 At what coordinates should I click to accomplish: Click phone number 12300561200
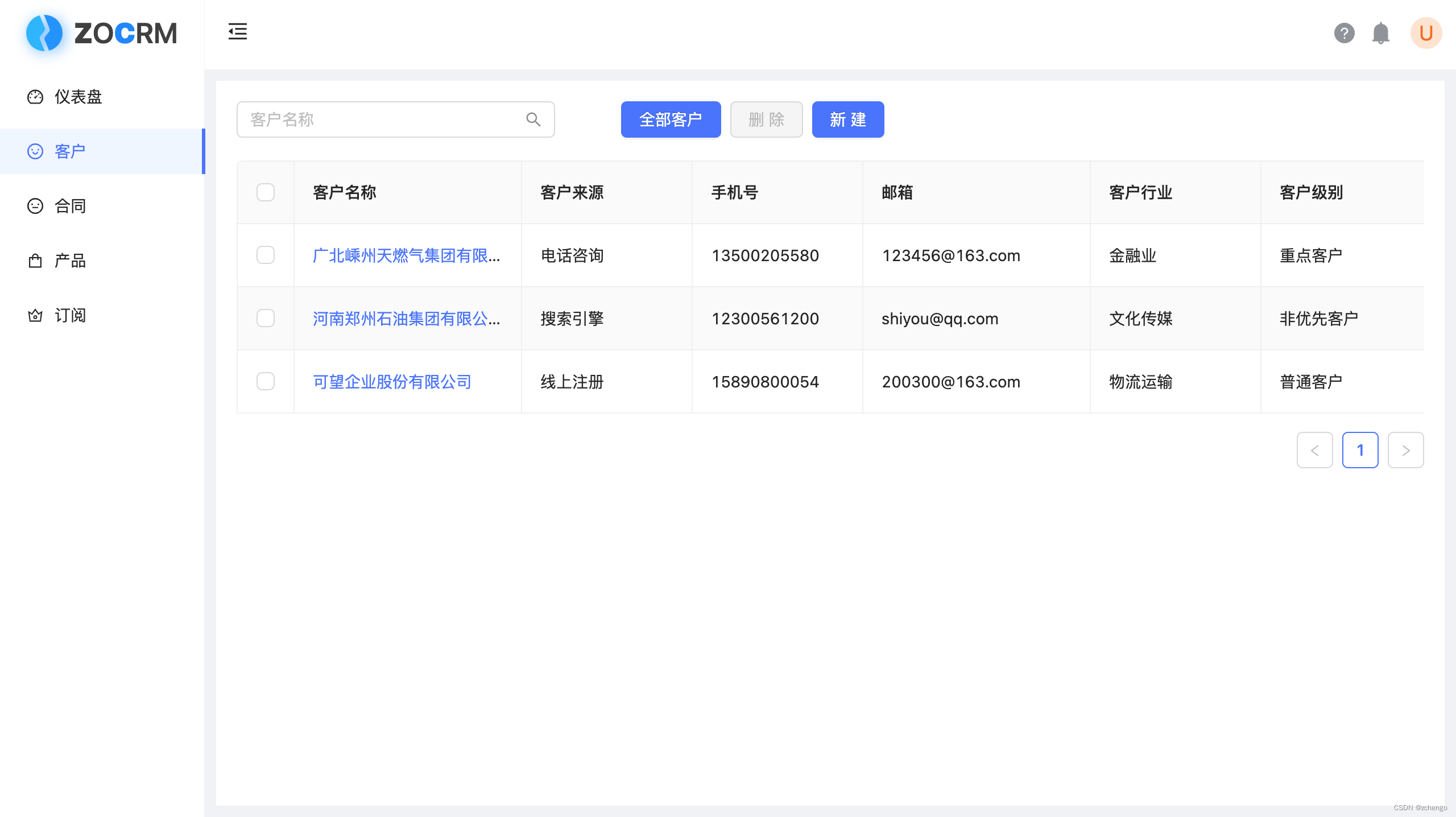point(765,319)
